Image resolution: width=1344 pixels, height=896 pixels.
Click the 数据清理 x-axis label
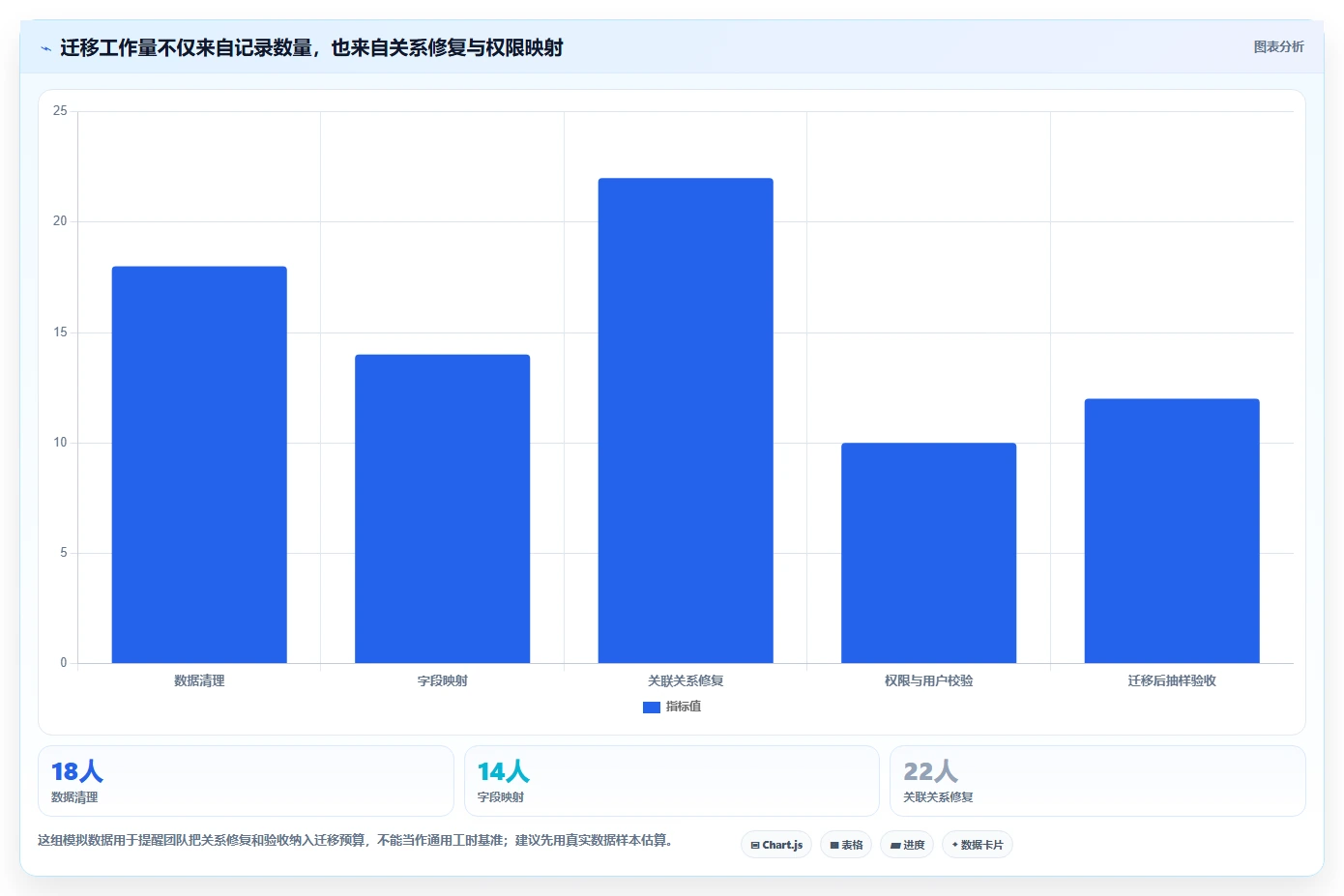(x=199, y=680)
